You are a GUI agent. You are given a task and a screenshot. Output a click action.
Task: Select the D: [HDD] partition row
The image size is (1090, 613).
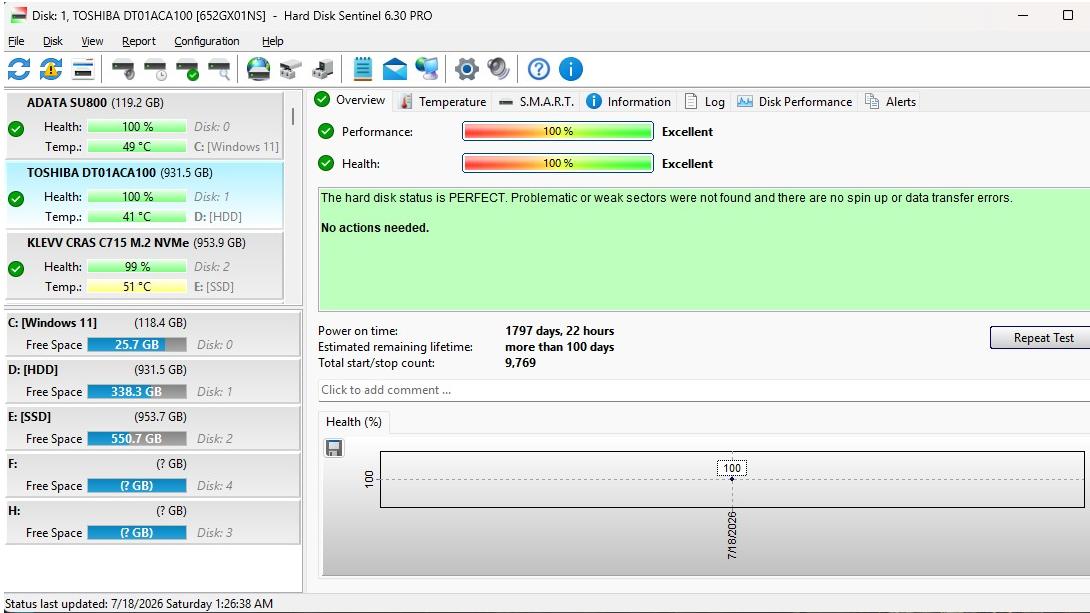click(152, 381)
